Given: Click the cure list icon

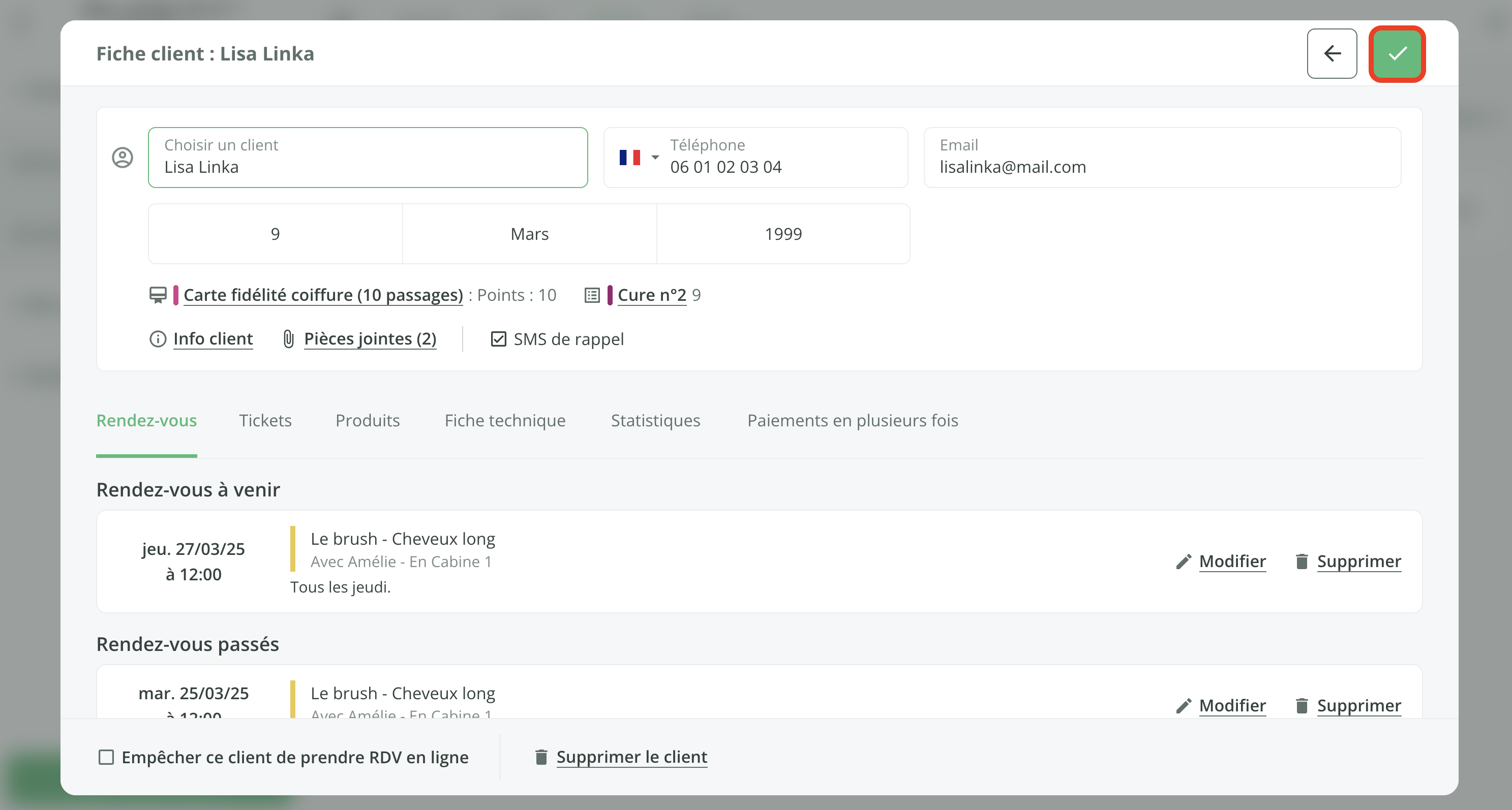Looking at the screenshot, I should point(592,295).
